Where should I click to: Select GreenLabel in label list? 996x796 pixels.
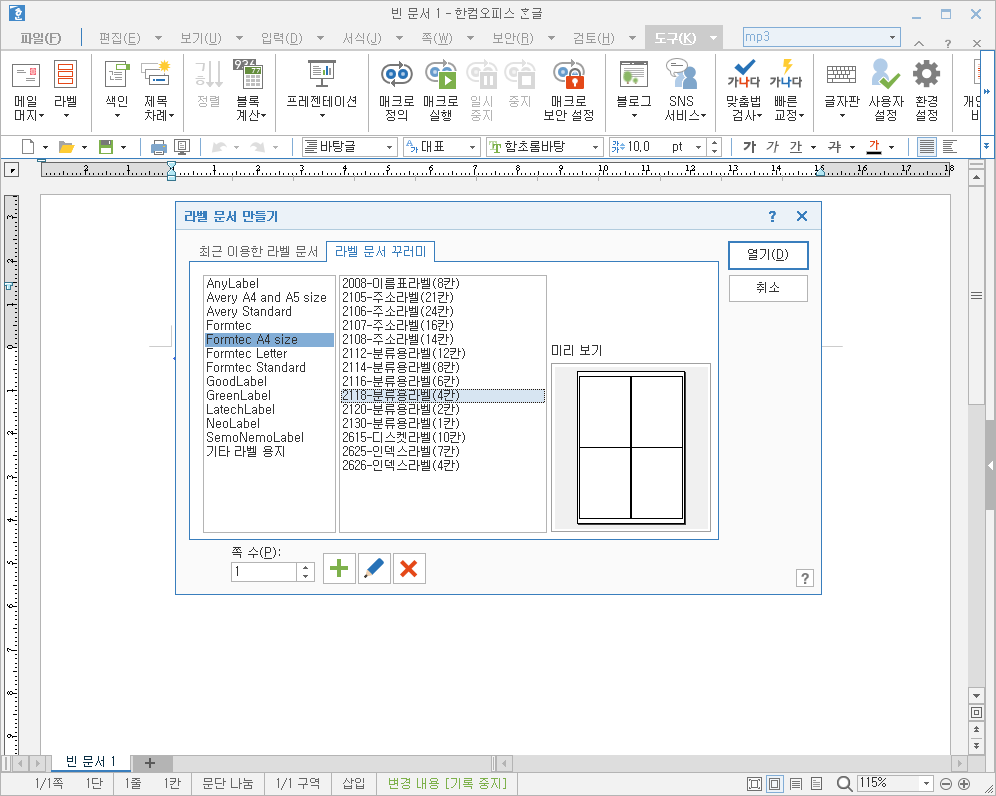(x=238, y=395)
